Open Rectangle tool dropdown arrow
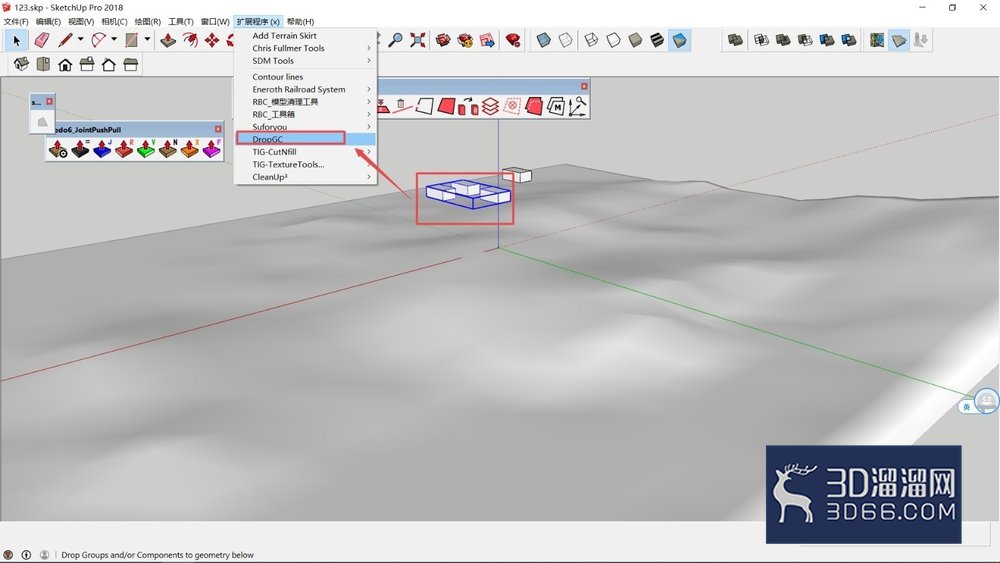 pos(147,40)
